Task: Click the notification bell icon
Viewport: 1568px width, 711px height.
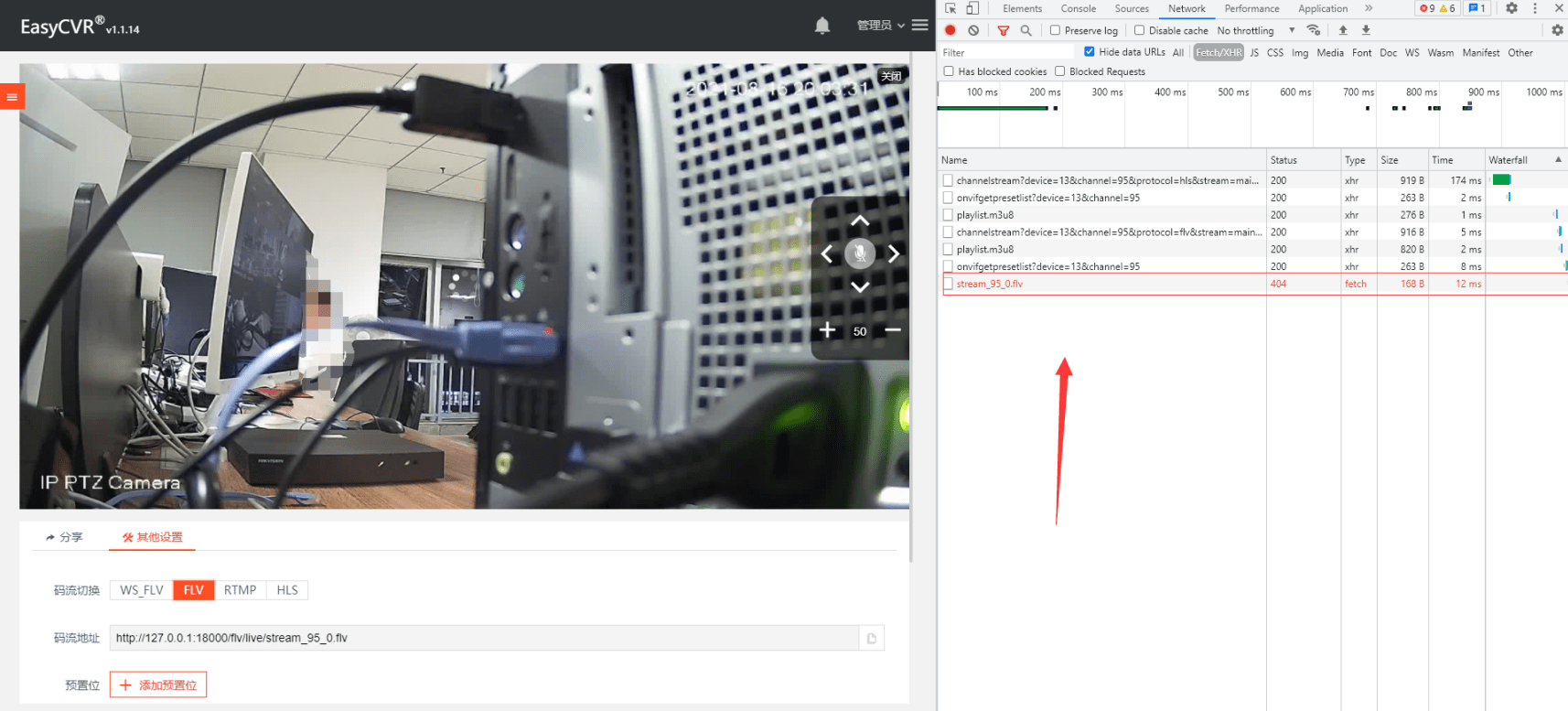Action: (x=822, y=26)
